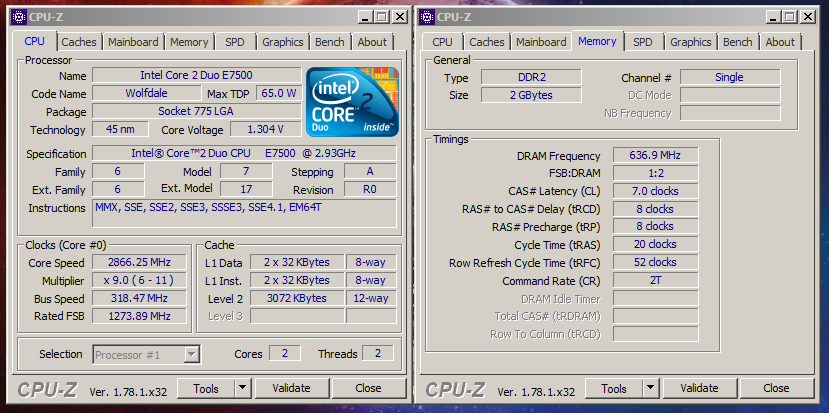The height and width of the screenshot is (413, 829).
Task: Click the Single channel value
Action: [730, 77]
